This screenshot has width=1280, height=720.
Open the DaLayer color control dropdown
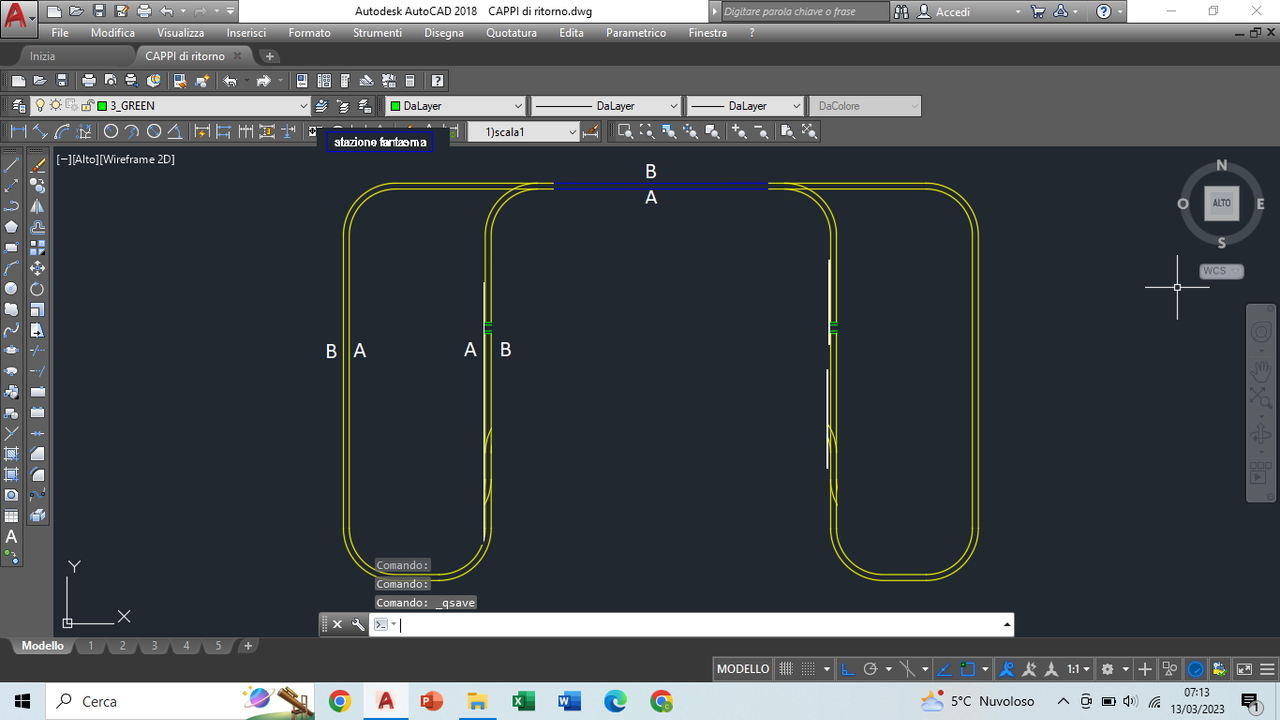tap(518, 106)
